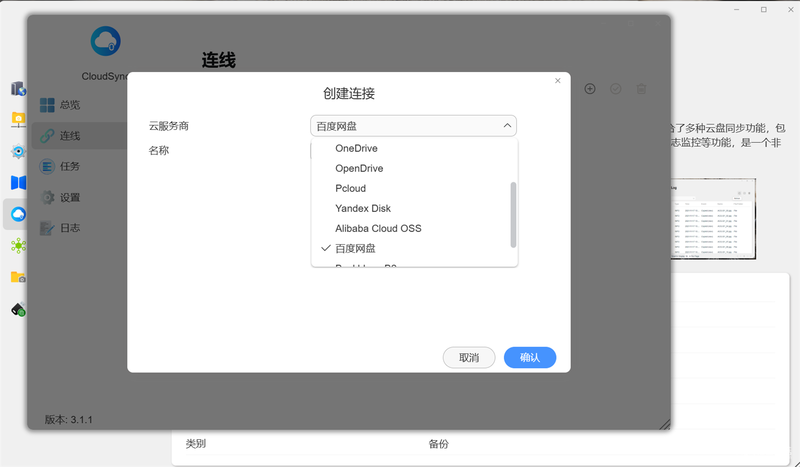The width and height of the screenshot is (800, 467).
Task: Click the checkmark circle toolbar icon
Action: tap(616, 89)
